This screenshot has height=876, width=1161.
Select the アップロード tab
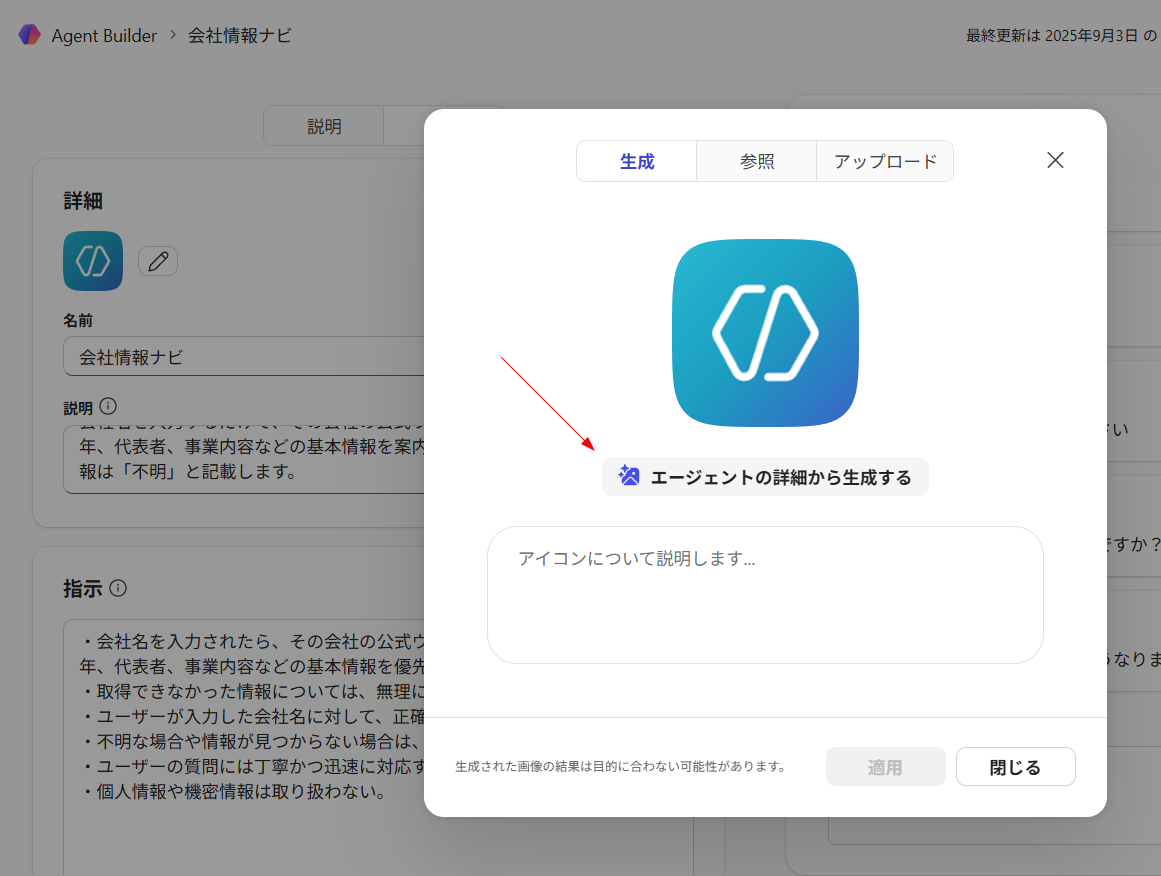pyautogui.click(x=885, y=161)
